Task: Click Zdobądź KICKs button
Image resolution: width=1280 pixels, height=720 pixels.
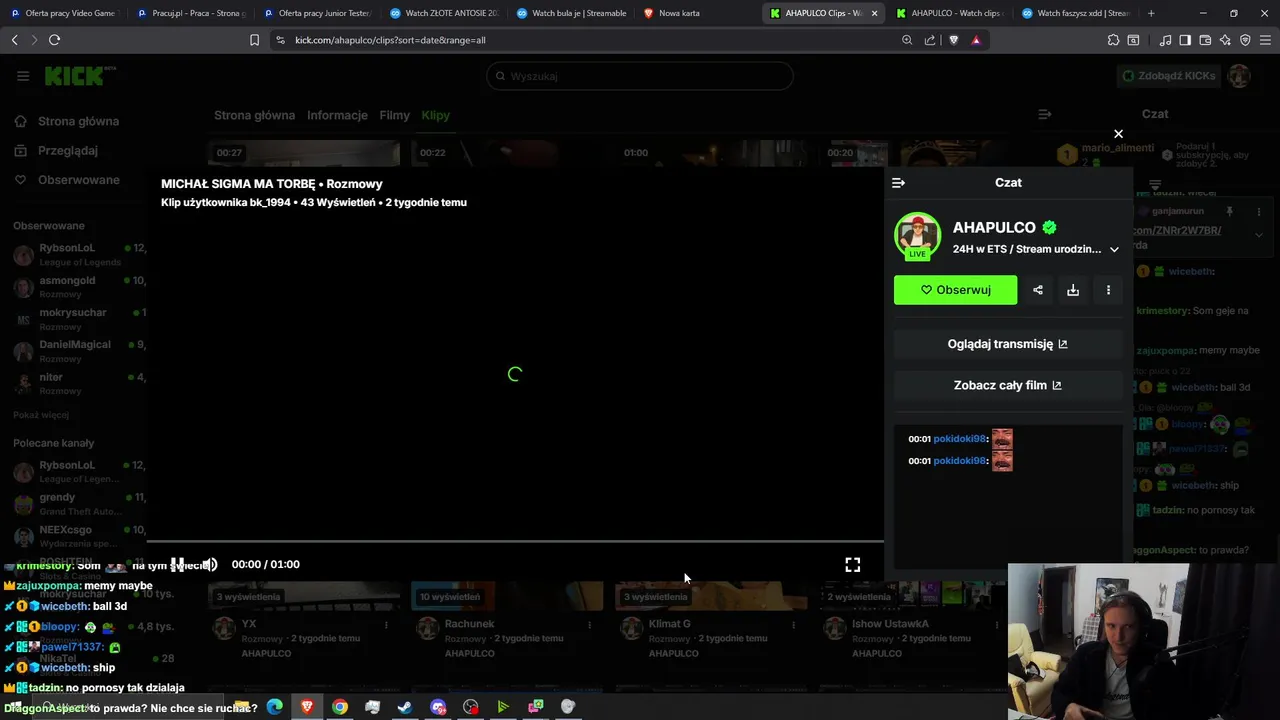Action: (x=1168, y=76)
